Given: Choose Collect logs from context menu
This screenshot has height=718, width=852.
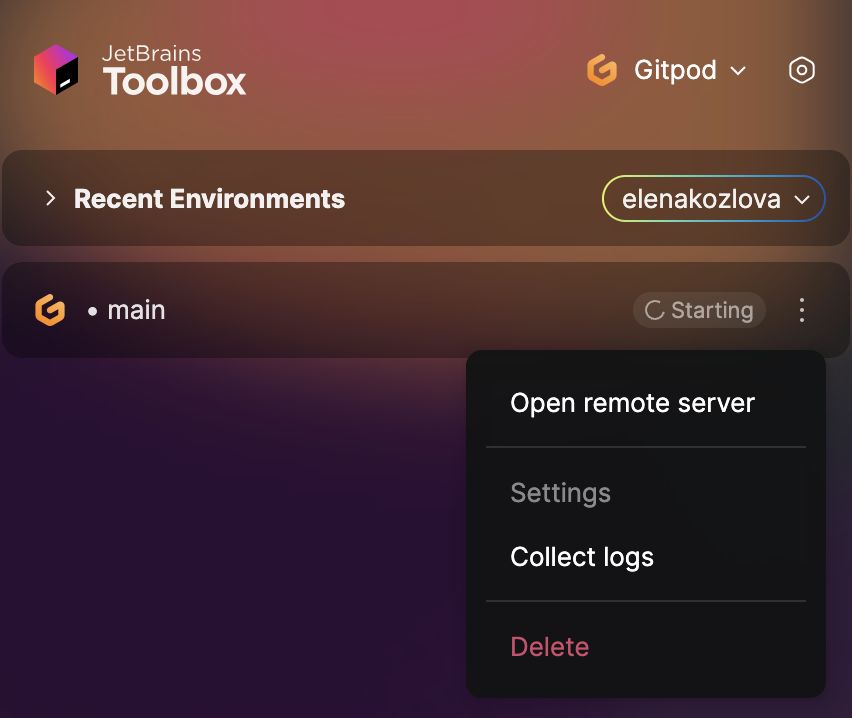Looking at the screenshot, I should tap(581, 557).
